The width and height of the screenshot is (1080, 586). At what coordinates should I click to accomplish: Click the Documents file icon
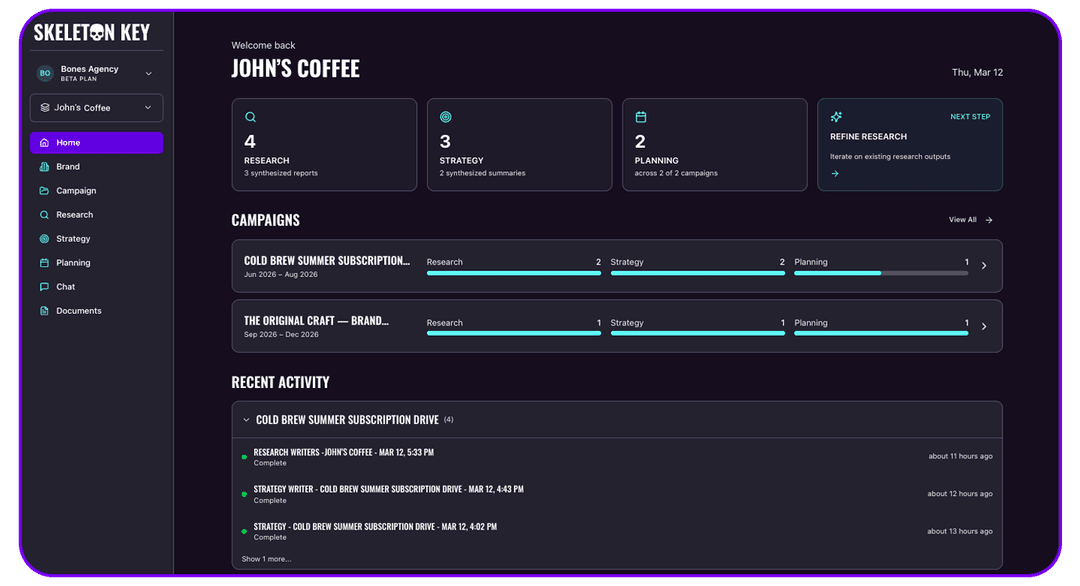pyautogui.click(x=44, y=311)
